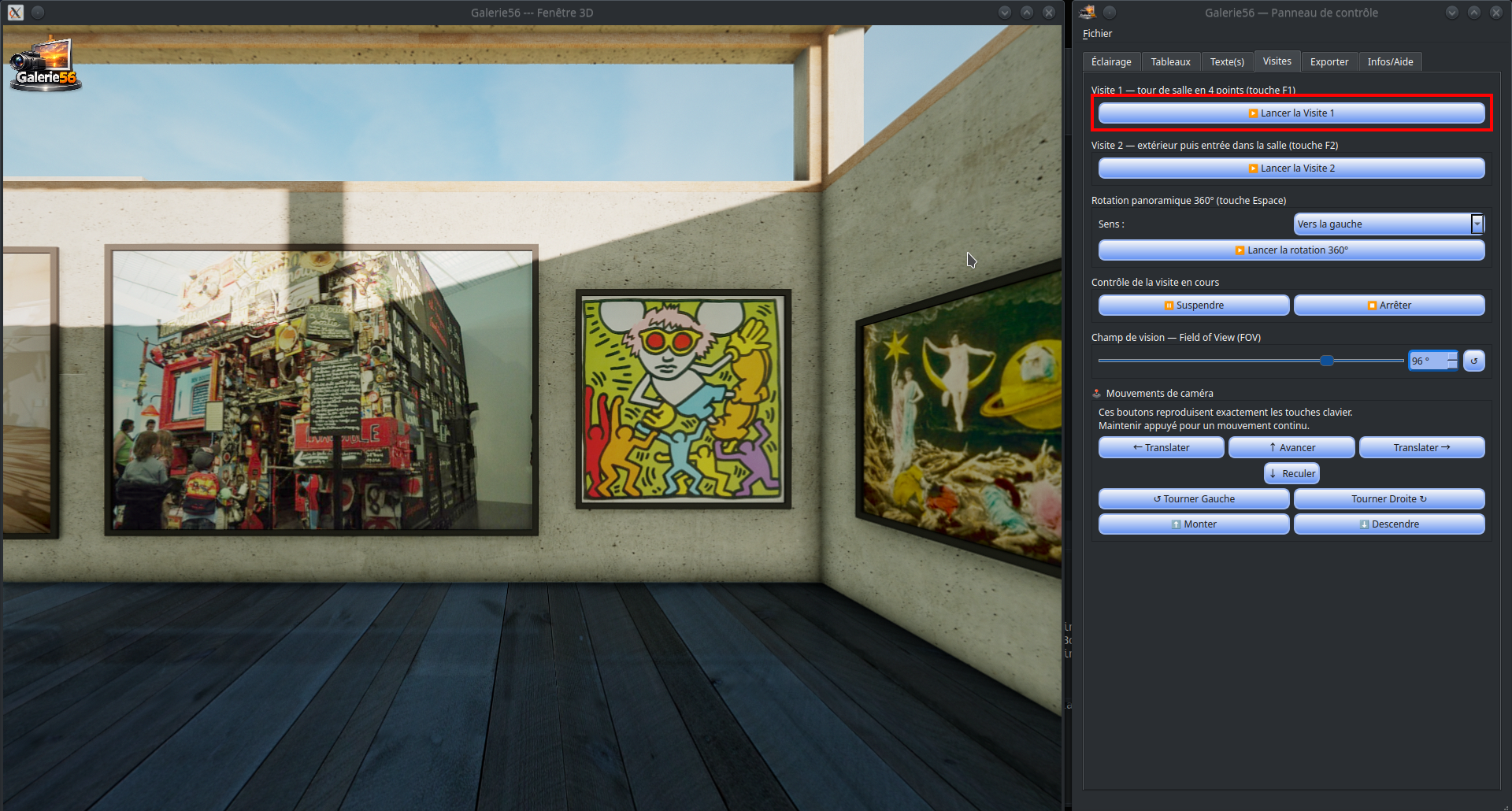Click the FOV reset arrow icon
1512x811 pixels.
1473,361
